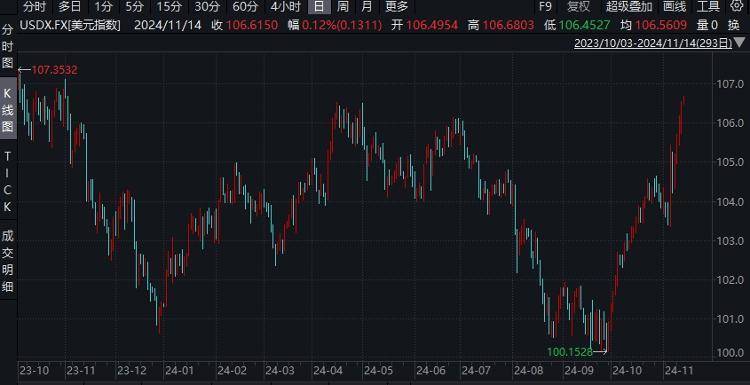Expand the date range triangle arrow
Image resolution: width=750 pixels, height=385 pixels.
[x=739, y=43]
